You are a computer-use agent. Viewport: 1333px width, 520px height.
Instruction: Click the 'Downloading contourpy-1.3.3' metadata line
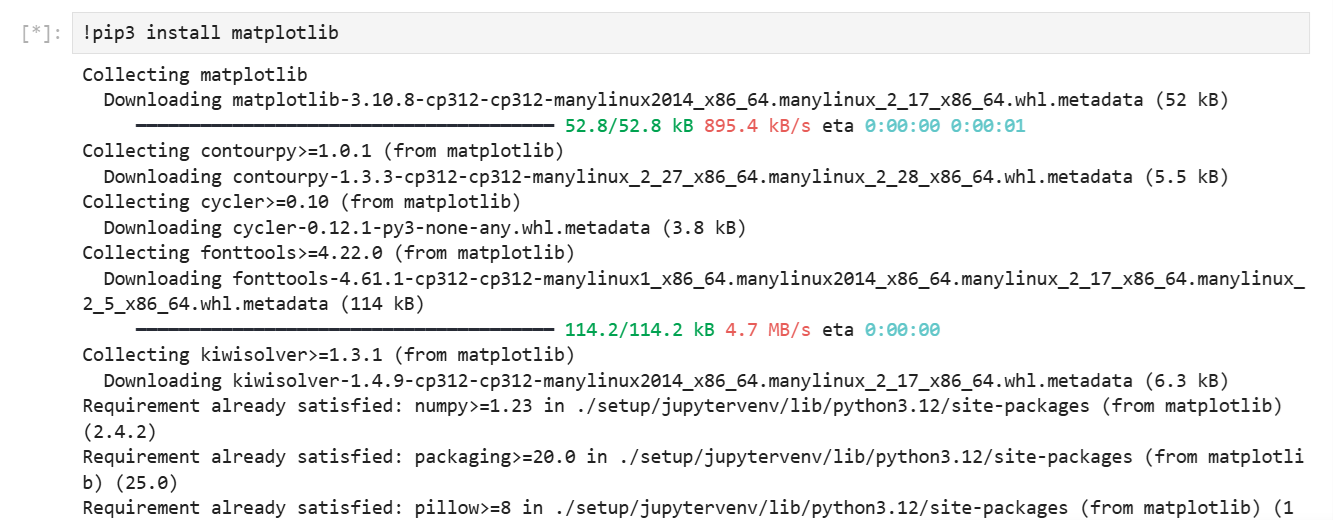pos(666,177)
